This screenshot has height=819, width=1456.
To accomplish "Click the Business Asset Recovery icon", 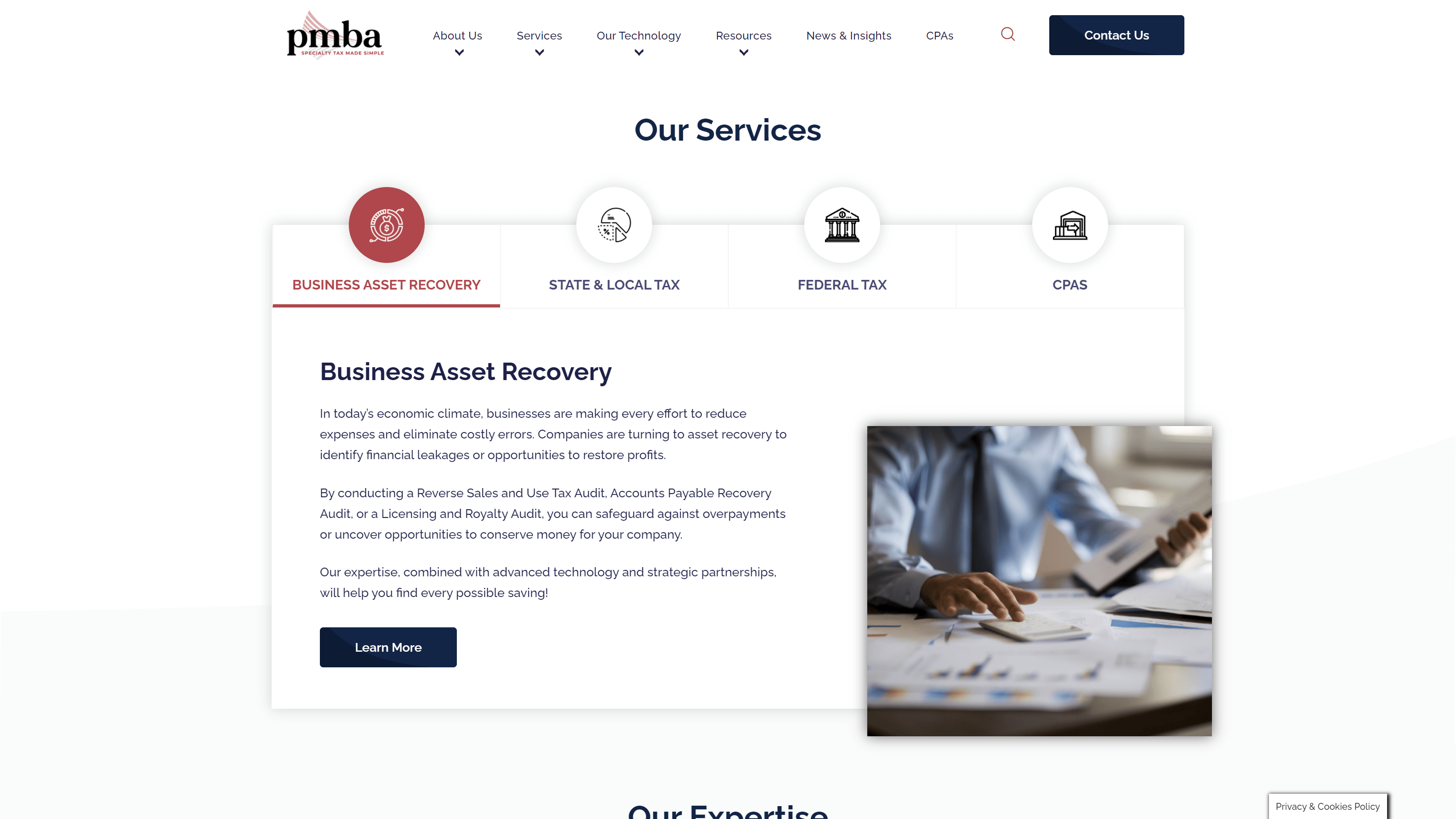I will click(386, 224).
